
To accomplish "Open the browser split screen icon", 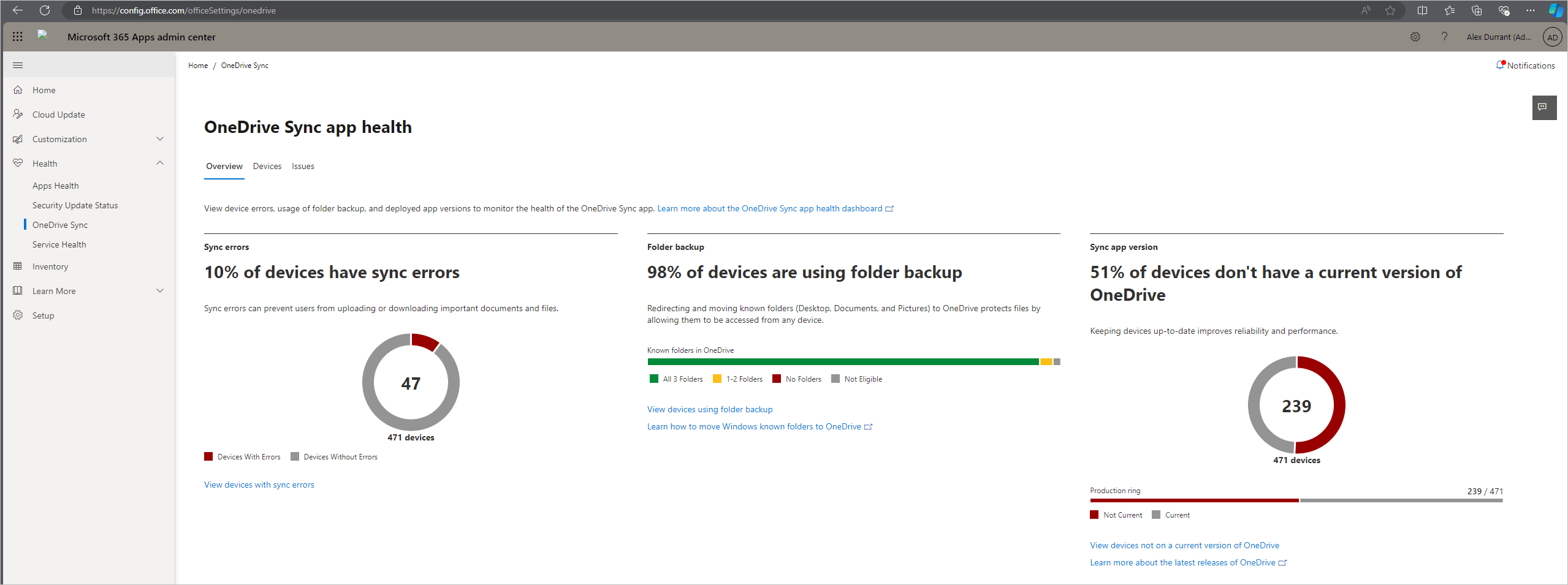I will [1422, 10].
